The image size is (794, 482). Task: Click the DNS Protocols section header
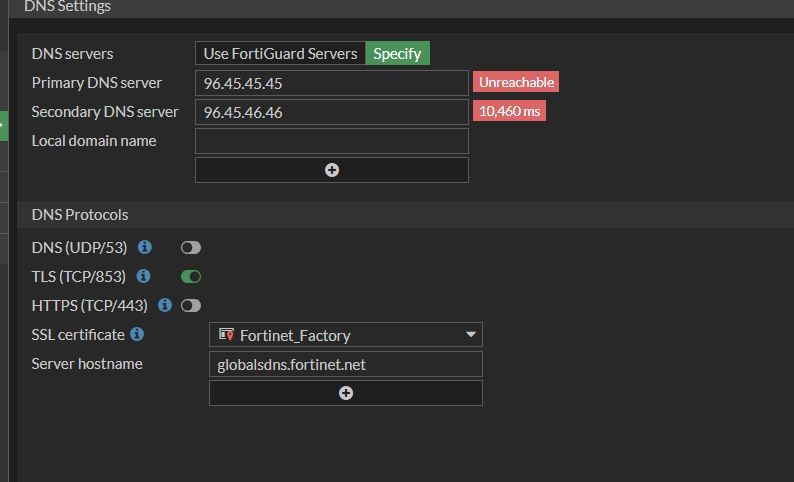80,215
